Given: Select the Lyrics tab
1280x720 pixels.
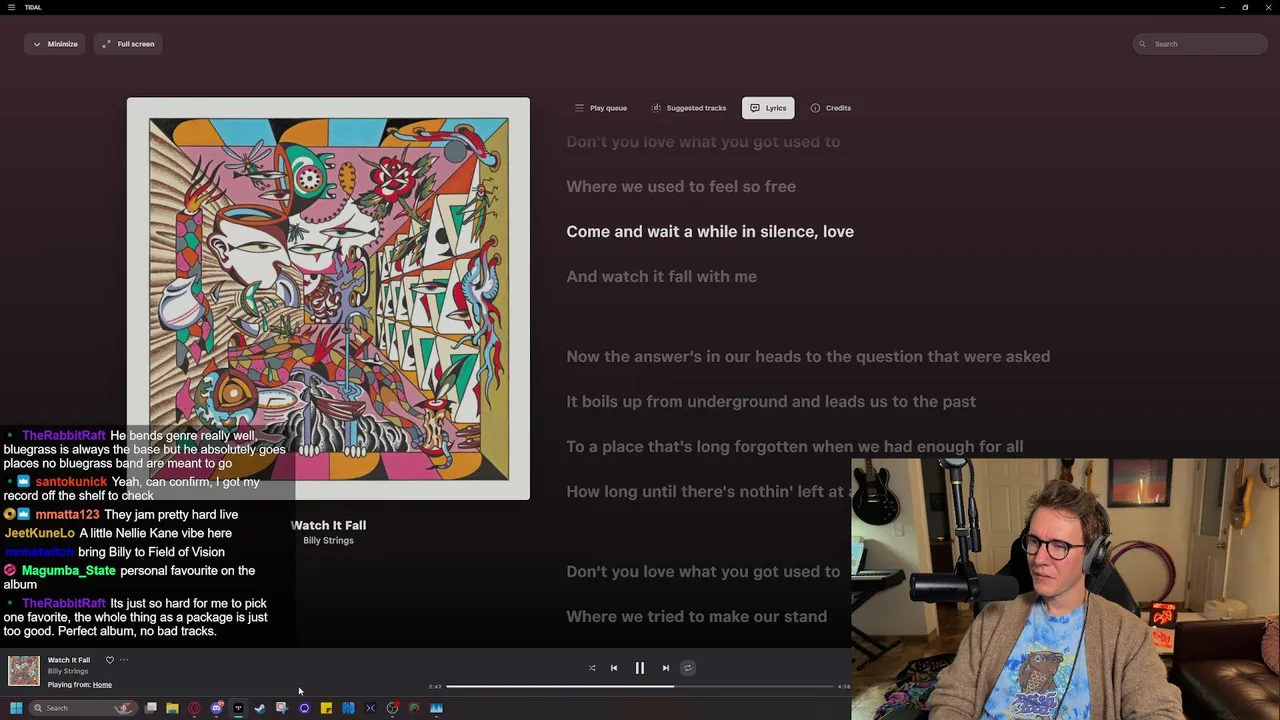Looking at the screenshot, I should [768, 108].
